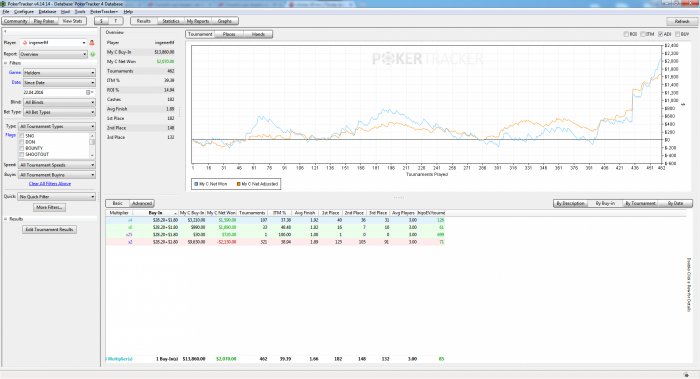Open the All Tournament Speeds dropdown
Viewport: 700px width, 379px height.
pos(57,165)
